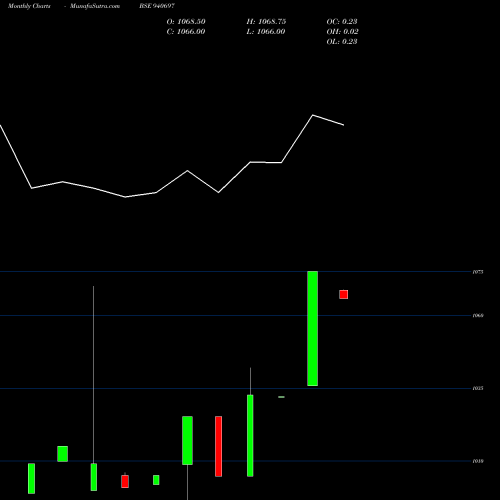The width and height of the screenshot is (500, 500).
Task: Click the final endpoint of the white line
Action: 343,125
